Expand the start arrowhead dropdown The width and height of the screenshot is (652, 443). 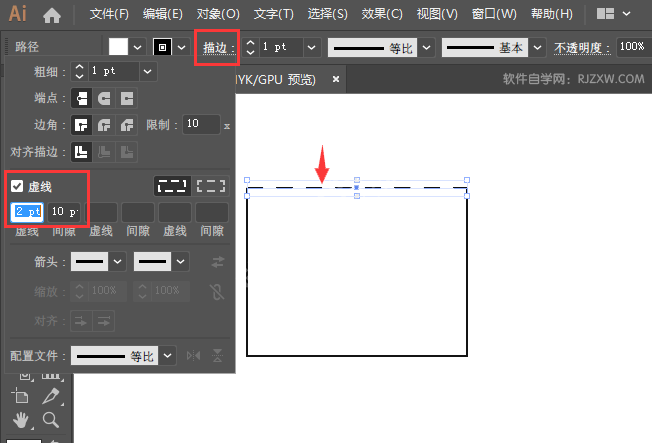[118, 262]
